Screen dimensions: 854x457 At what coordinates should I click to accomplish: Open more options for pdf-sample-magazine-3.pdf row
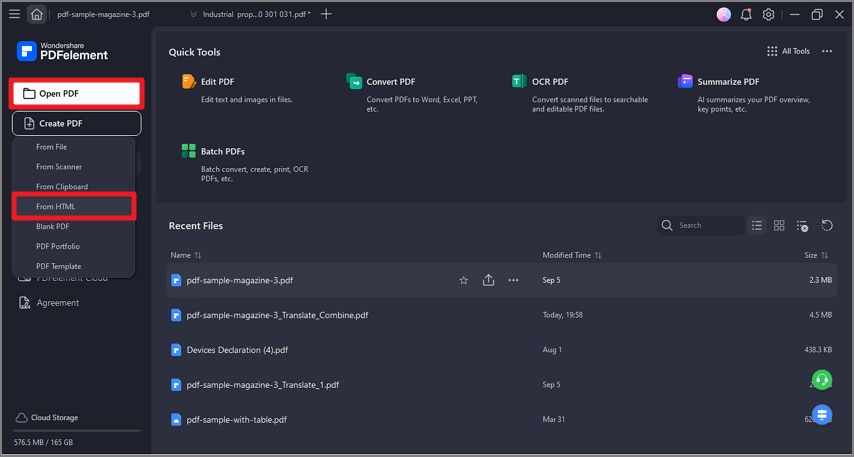pos(513,281)
